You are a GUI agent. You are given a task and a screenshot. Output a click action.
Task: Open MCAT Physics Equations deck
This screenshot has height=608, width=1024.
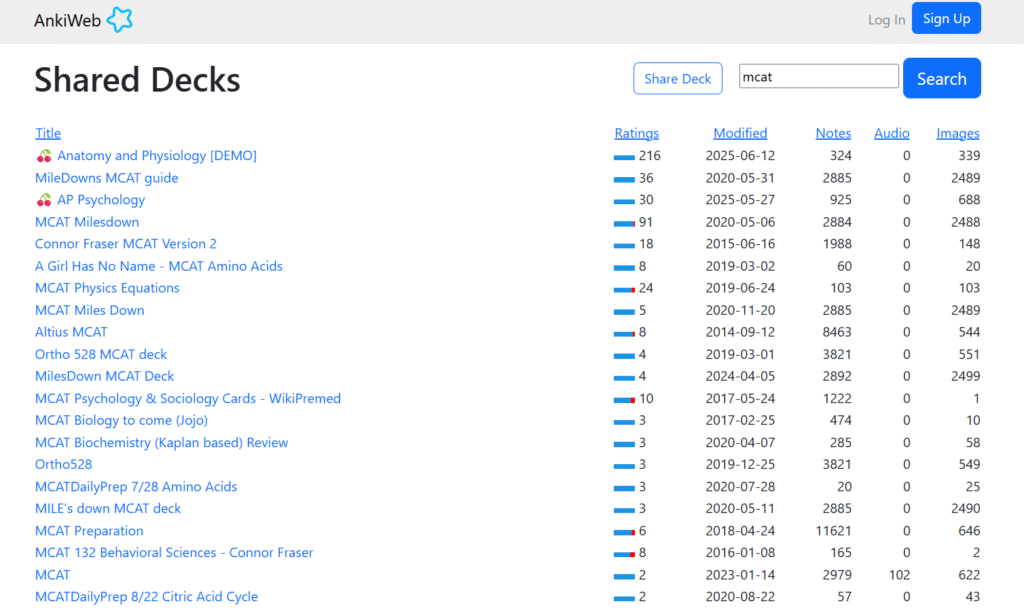(107, 288)
